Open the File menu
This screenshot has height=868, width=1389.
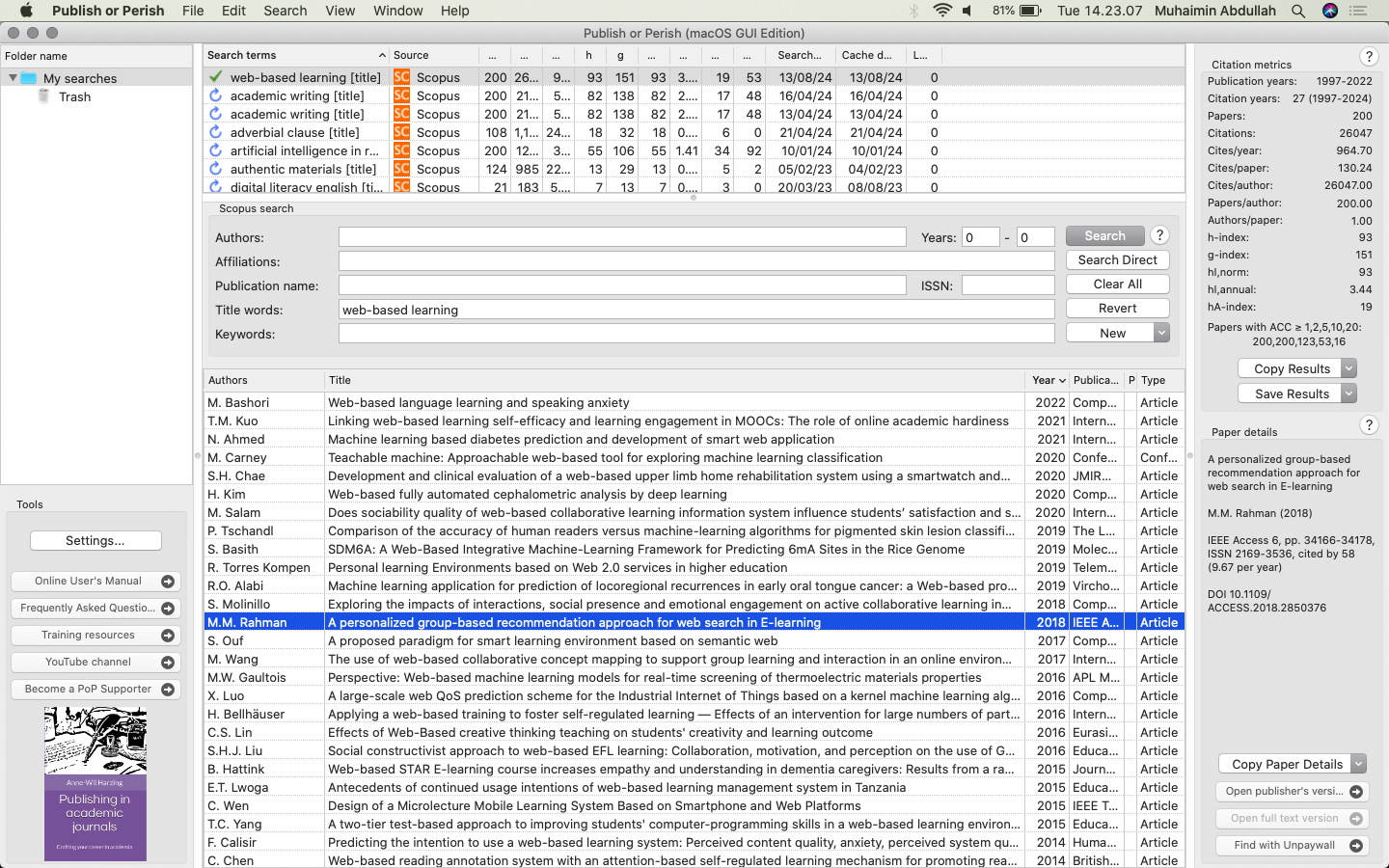tap(193, 11)
